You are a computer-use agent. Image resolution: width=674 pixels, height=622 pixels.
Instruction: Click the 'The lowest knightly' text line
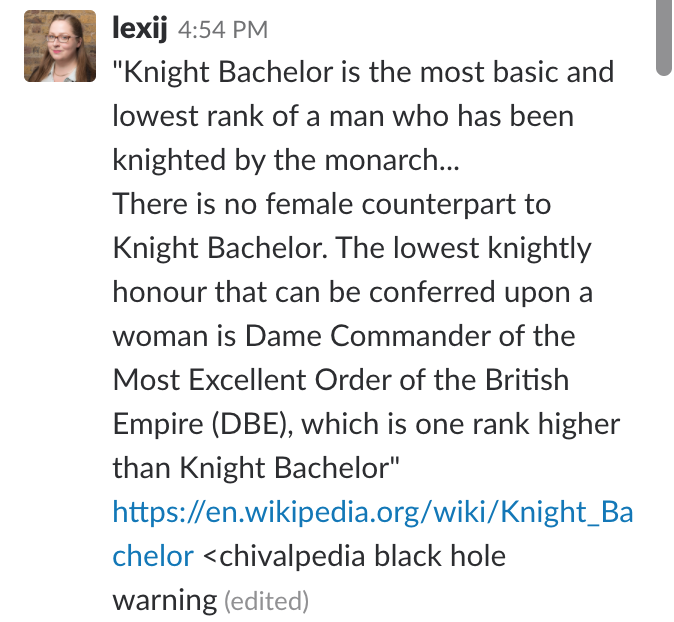pos(464,248)
